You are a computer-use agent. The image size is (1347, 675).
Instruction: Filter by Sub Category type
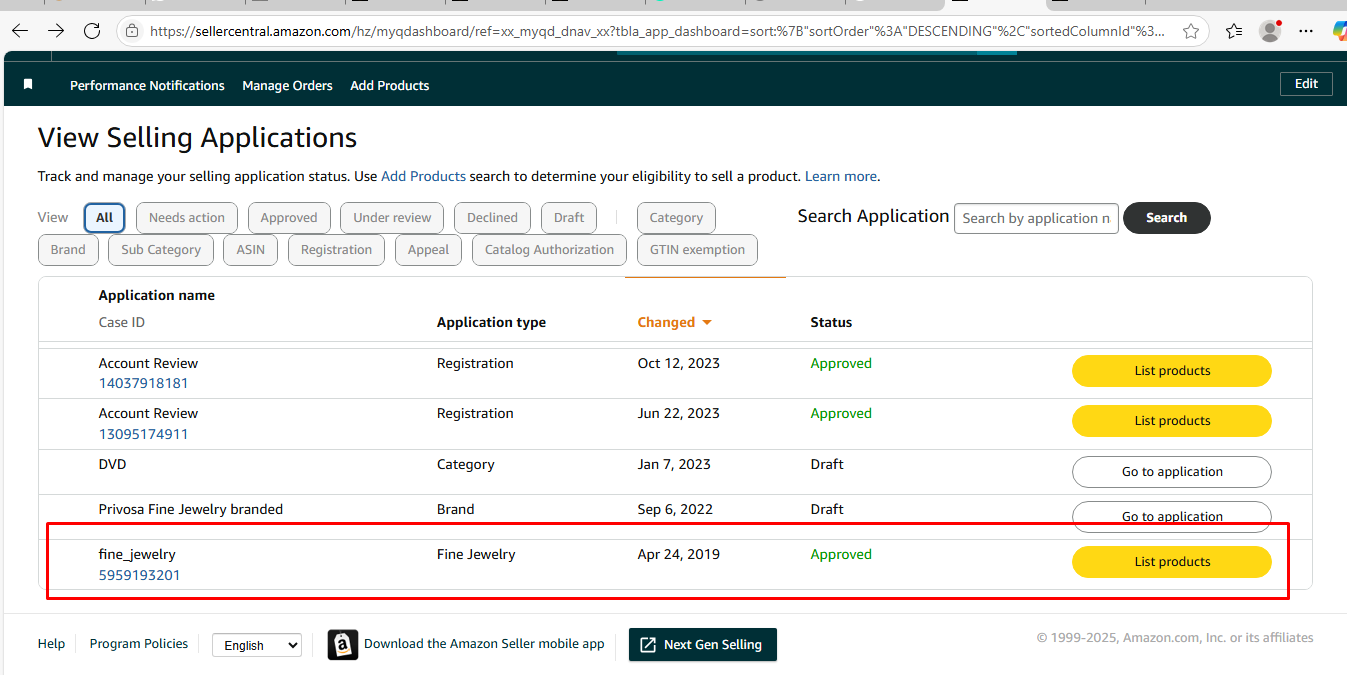pos(161,250)
